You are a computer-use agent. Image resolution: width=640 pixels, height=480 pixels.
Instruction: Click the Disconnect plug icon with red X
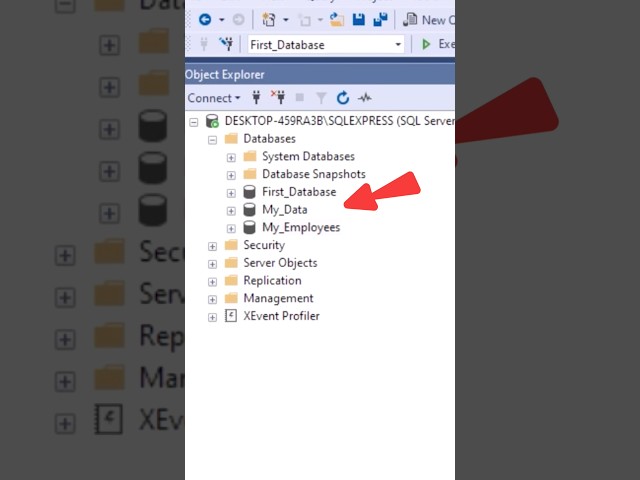[x=278, y=97]
